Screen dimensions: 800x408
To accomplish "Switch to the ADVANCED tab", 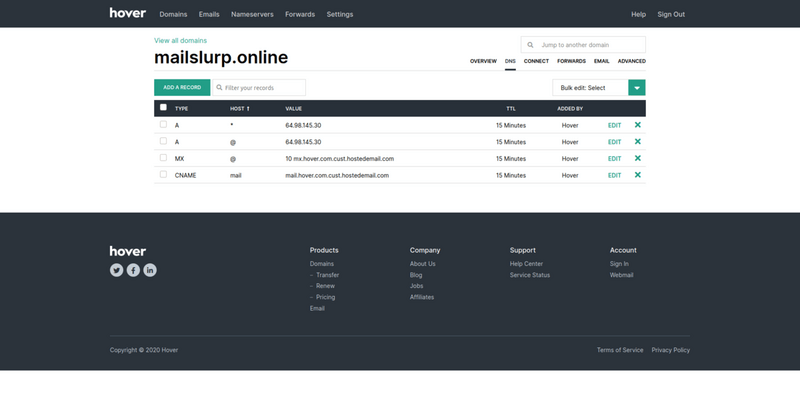I will tap(632, 61).
